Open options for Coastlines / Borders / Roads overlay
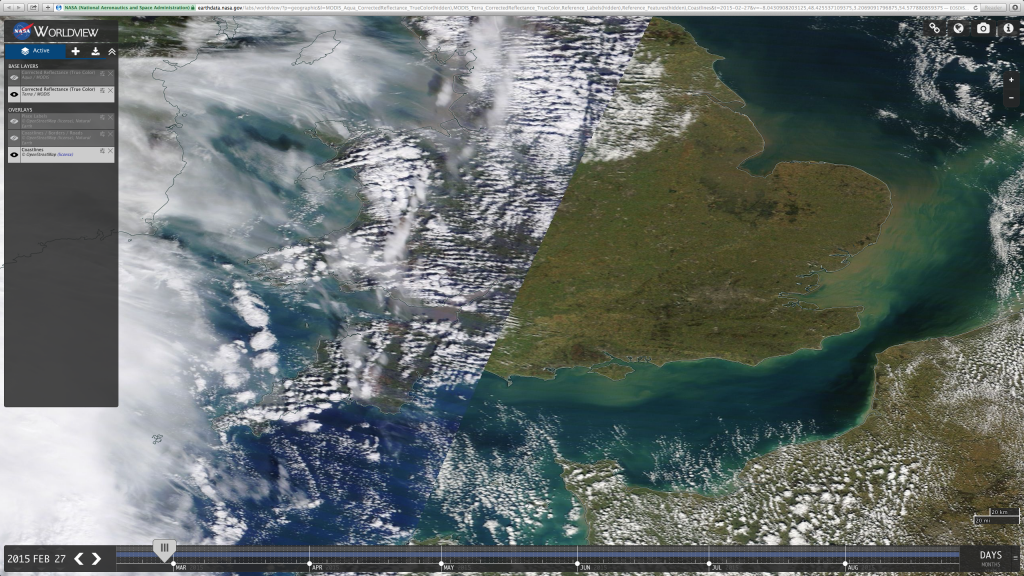The width and height of the screenshot is (1024, 576). click(x=102, y=135)
